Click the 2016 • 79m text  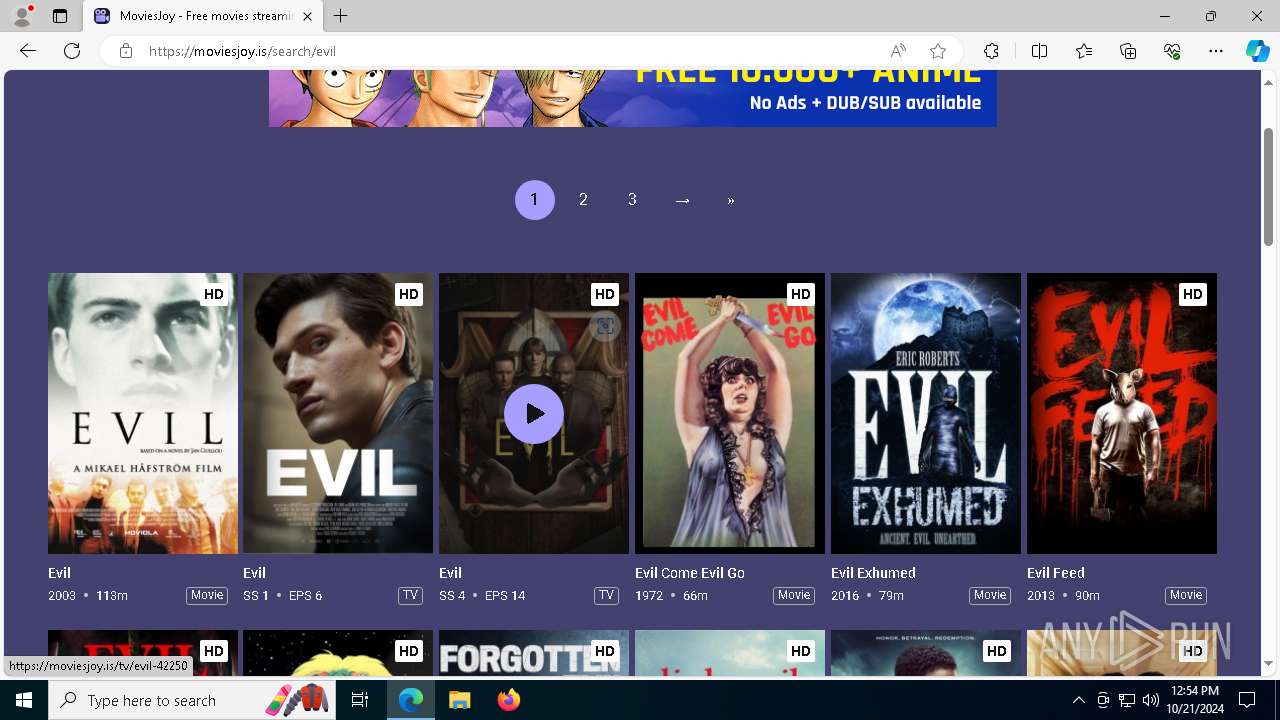pyautogui.click(x=867, y=595)
